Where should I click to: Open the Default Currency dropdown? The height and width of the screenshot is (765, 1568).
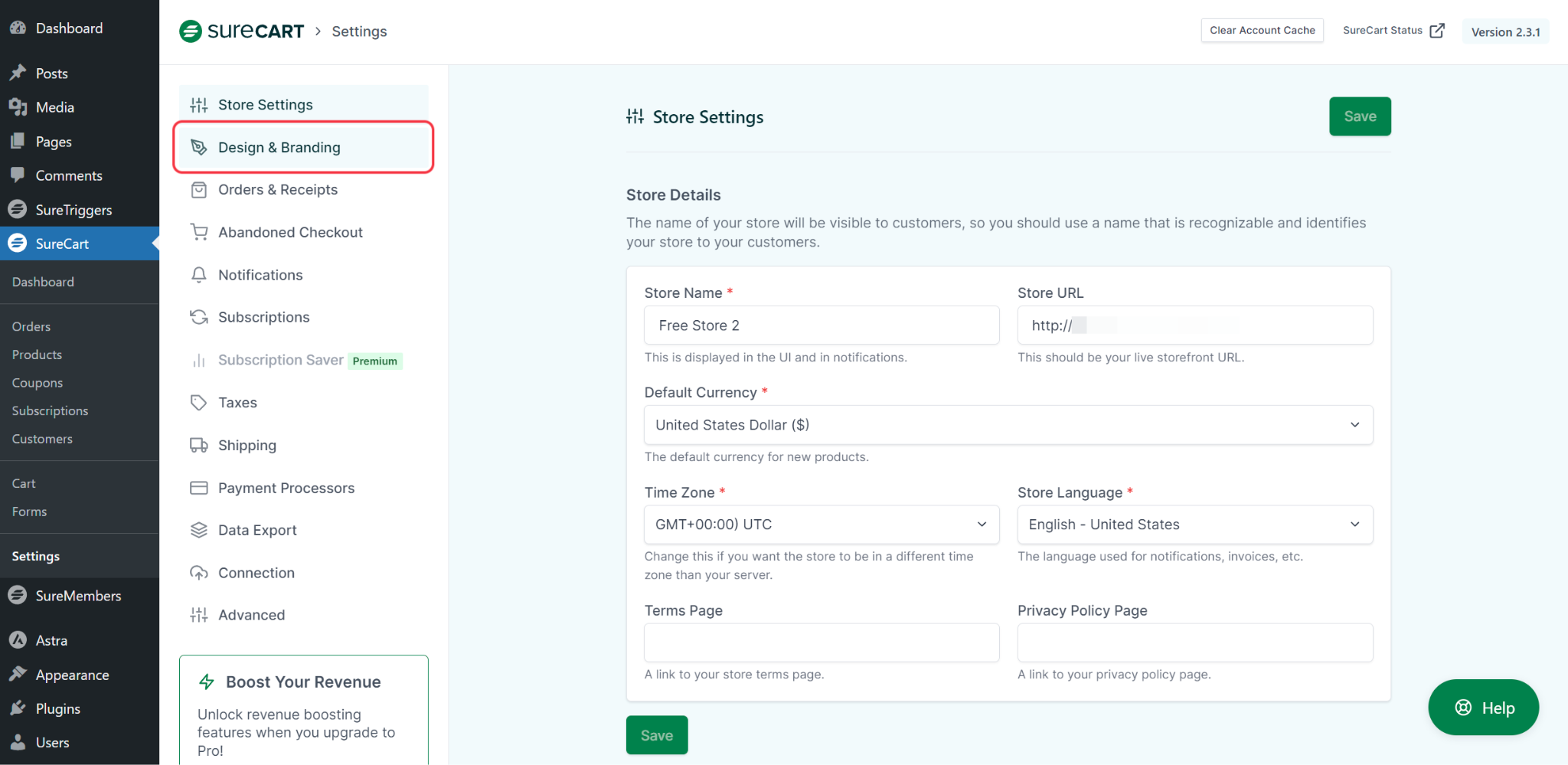[1008, 425]
